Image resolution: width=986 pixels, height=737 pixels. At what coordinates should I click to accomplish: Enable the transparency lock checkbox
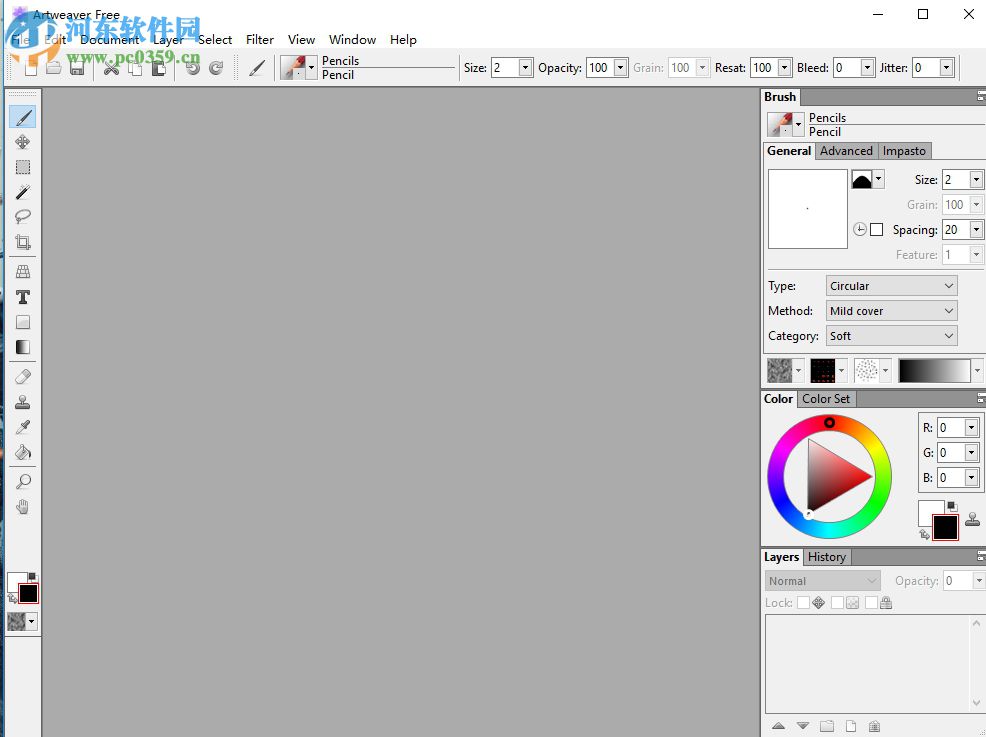click(x=838, y=602)
